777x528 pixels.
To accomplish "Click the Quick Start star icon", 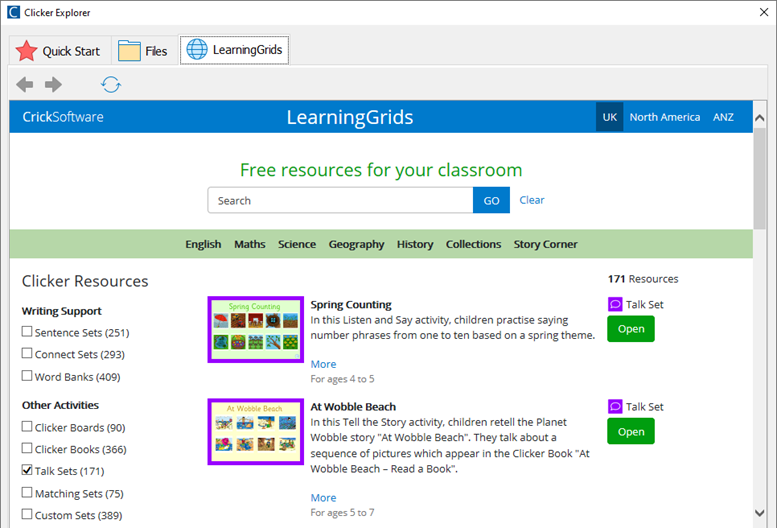I will click(x=26, y=51).
